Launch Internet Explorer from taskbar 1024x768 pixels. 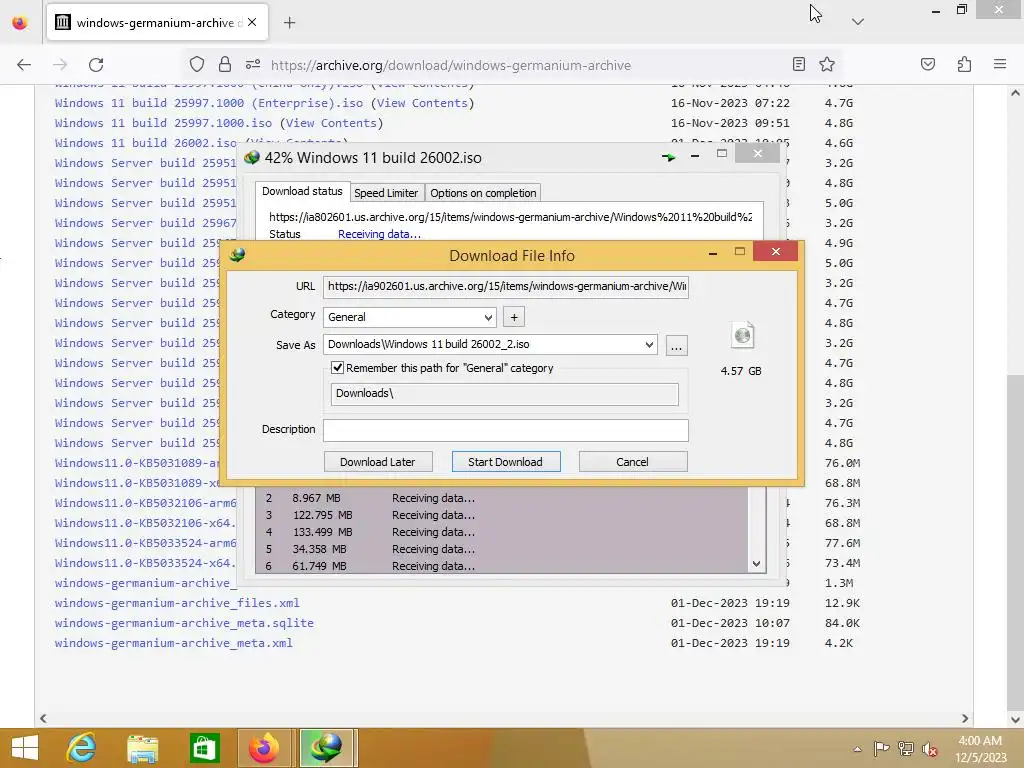click(81, 748)
